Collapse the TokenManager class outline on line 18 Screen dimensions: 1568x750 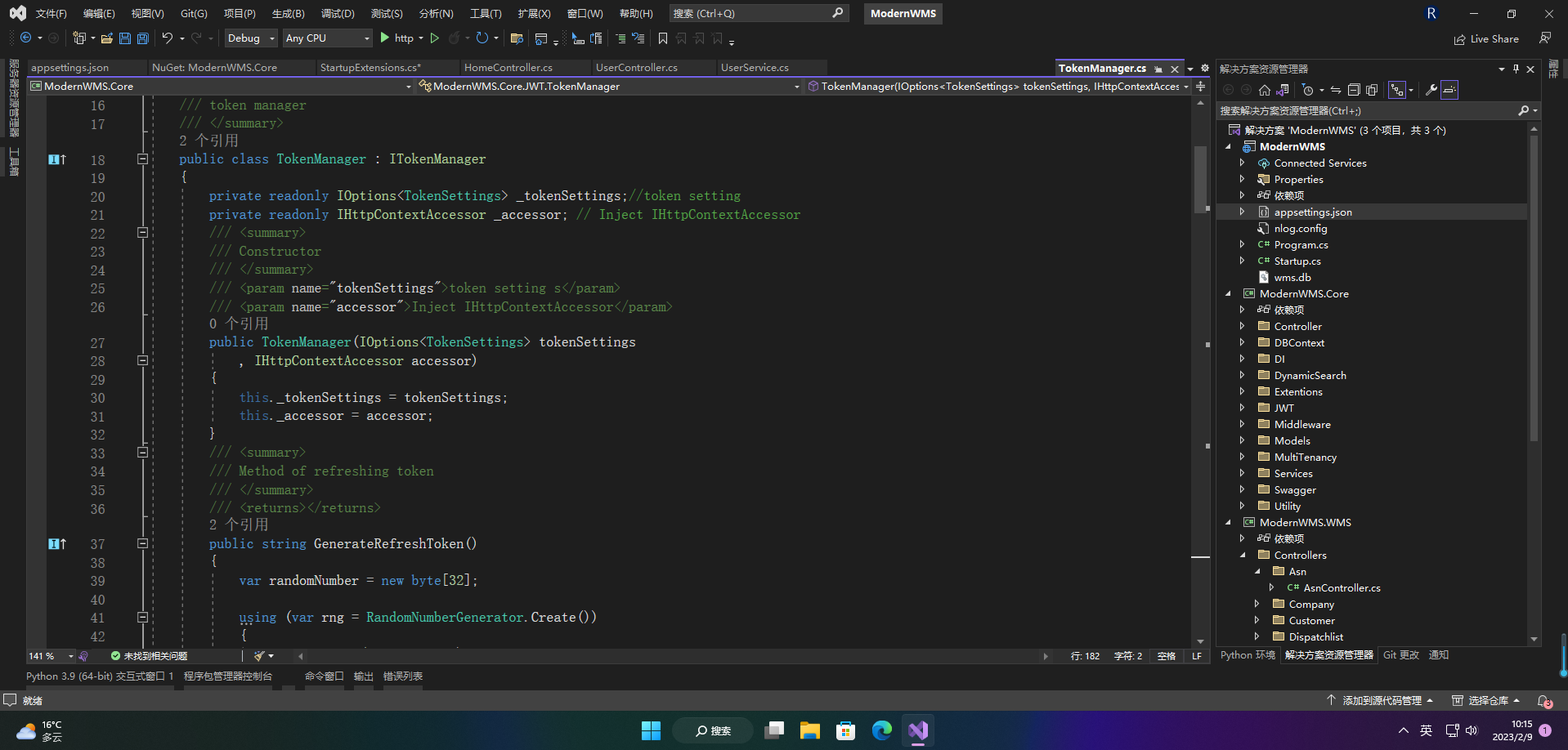142,159
